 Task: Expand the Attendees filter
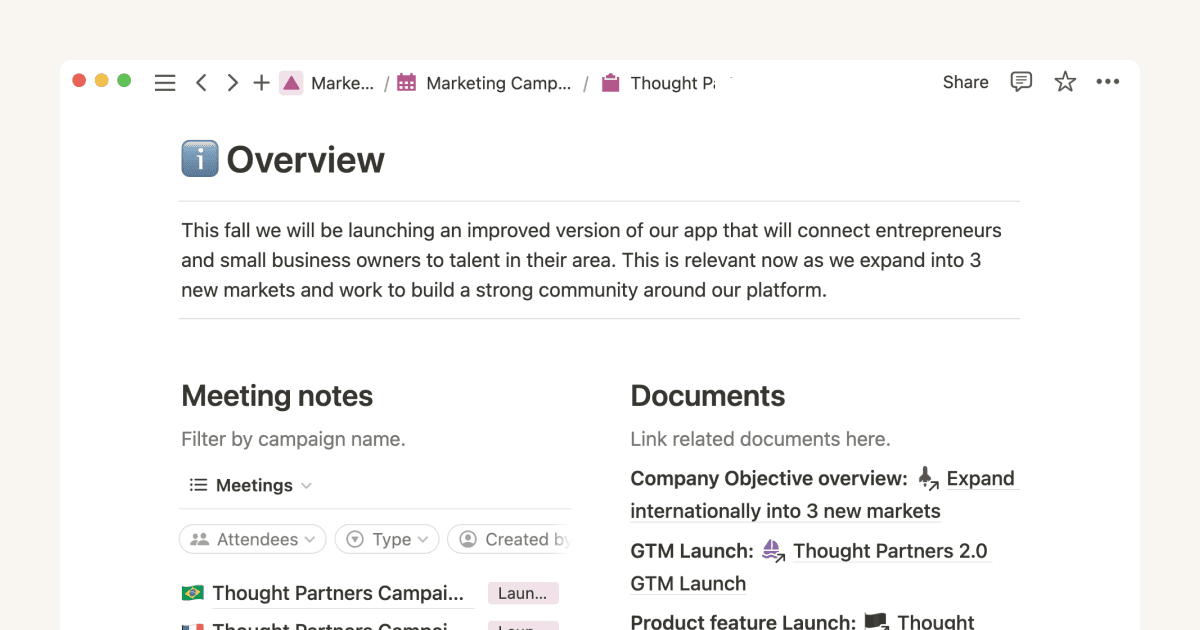click(x=252, y=539)
